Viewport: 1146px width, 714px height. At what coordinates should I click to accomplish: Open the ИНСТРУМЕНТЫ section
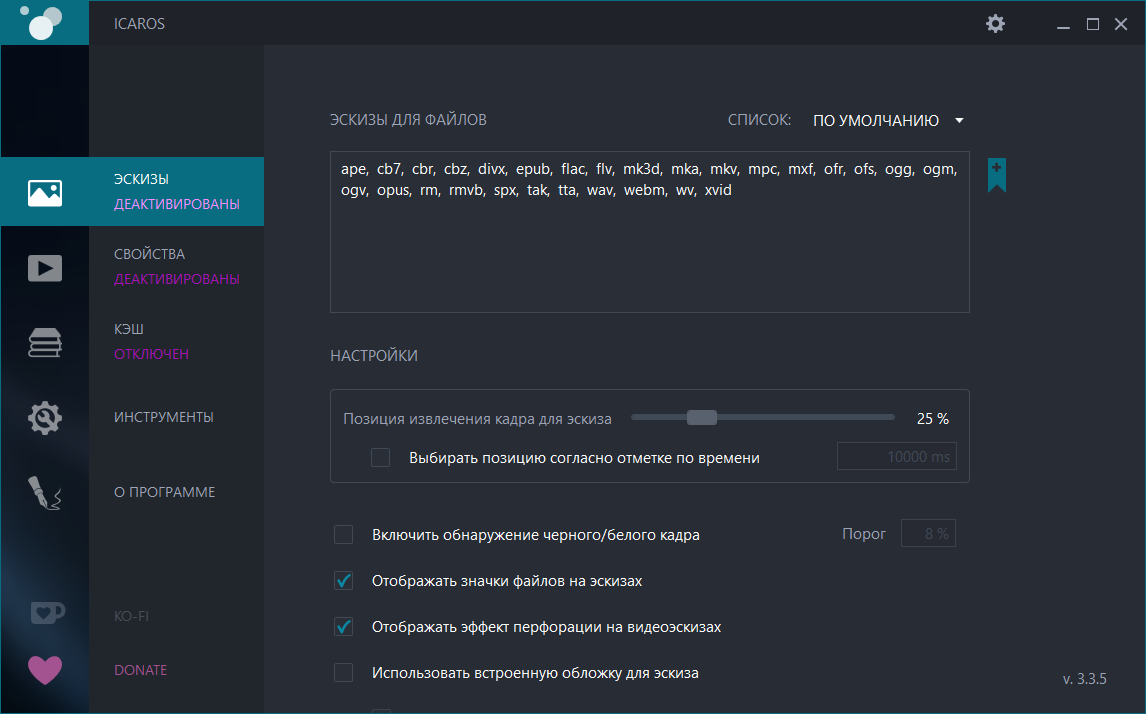point(164,417)
